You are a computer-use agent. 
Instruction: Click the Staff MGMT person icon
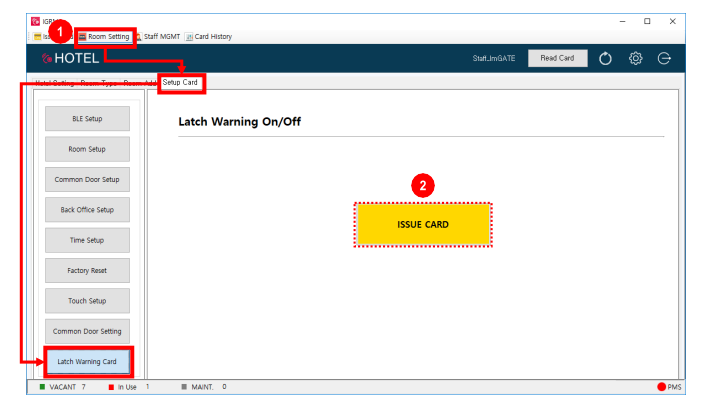(138, 37)
